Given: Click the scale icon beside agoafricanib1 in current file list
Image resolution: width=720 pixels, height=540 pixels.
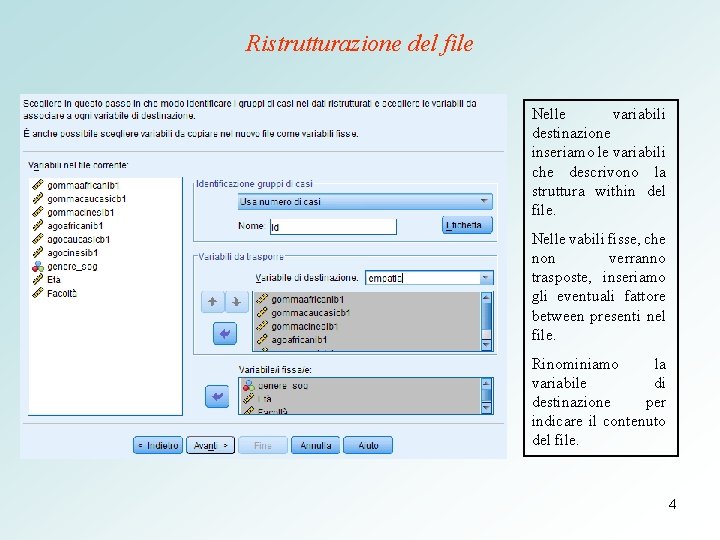Looking at the screenshot, I should click(x=38, y=225).
